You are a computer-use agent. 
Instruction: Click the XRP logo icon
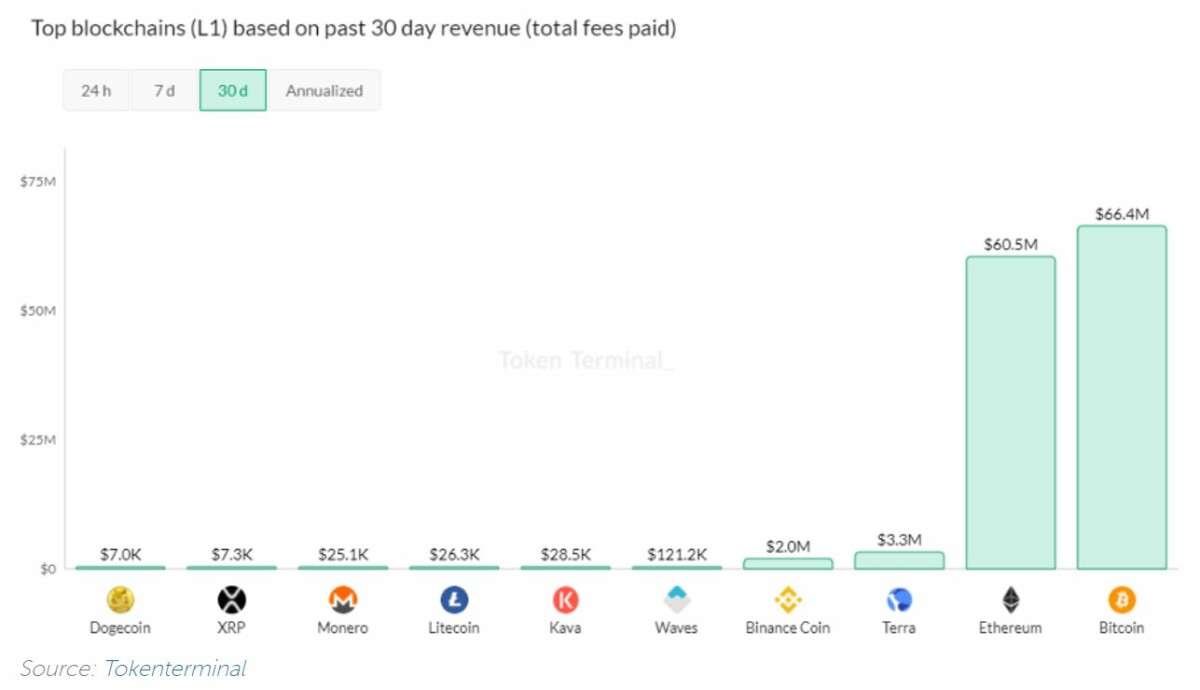coord(231,600)
